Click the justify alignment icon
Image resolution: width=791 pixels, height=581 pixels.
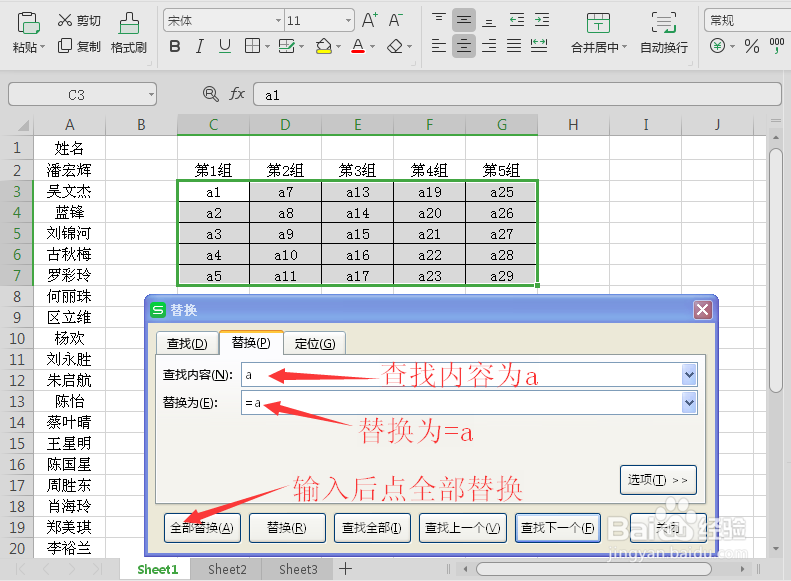coord(514,46)
